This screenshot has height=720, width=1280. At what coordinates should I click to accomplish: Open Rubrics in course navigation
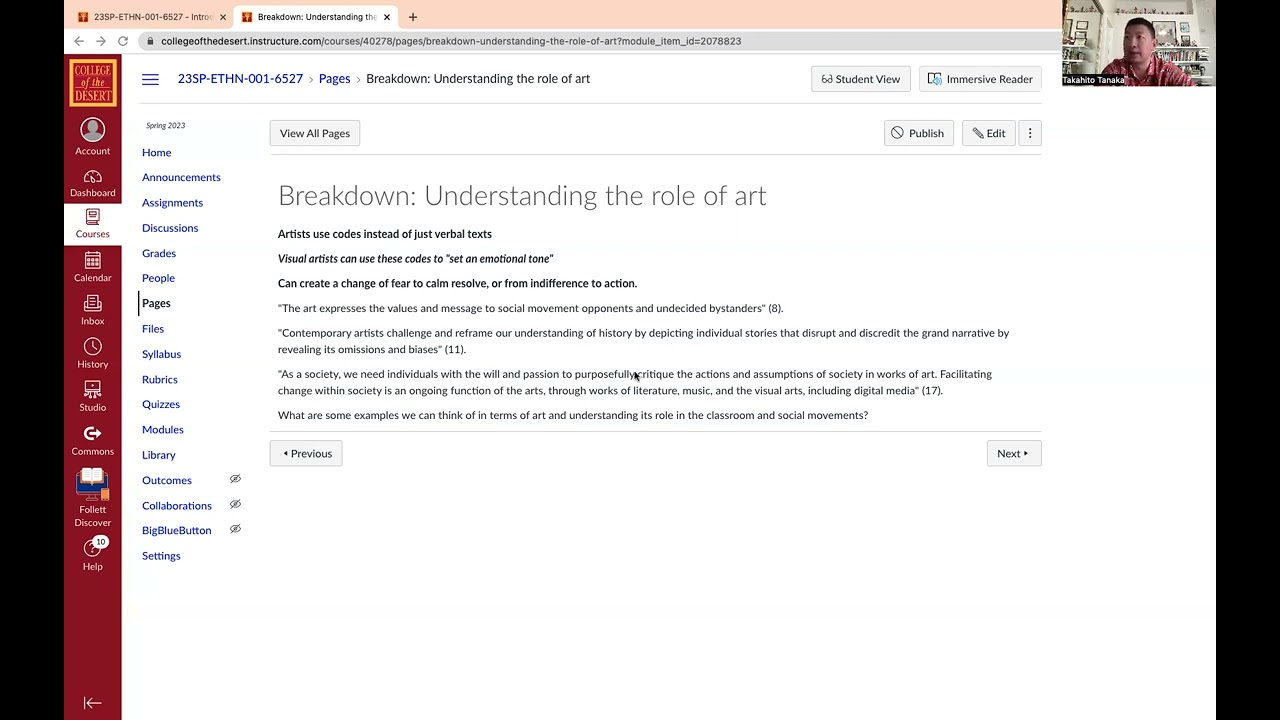click(x=160, y=379)
